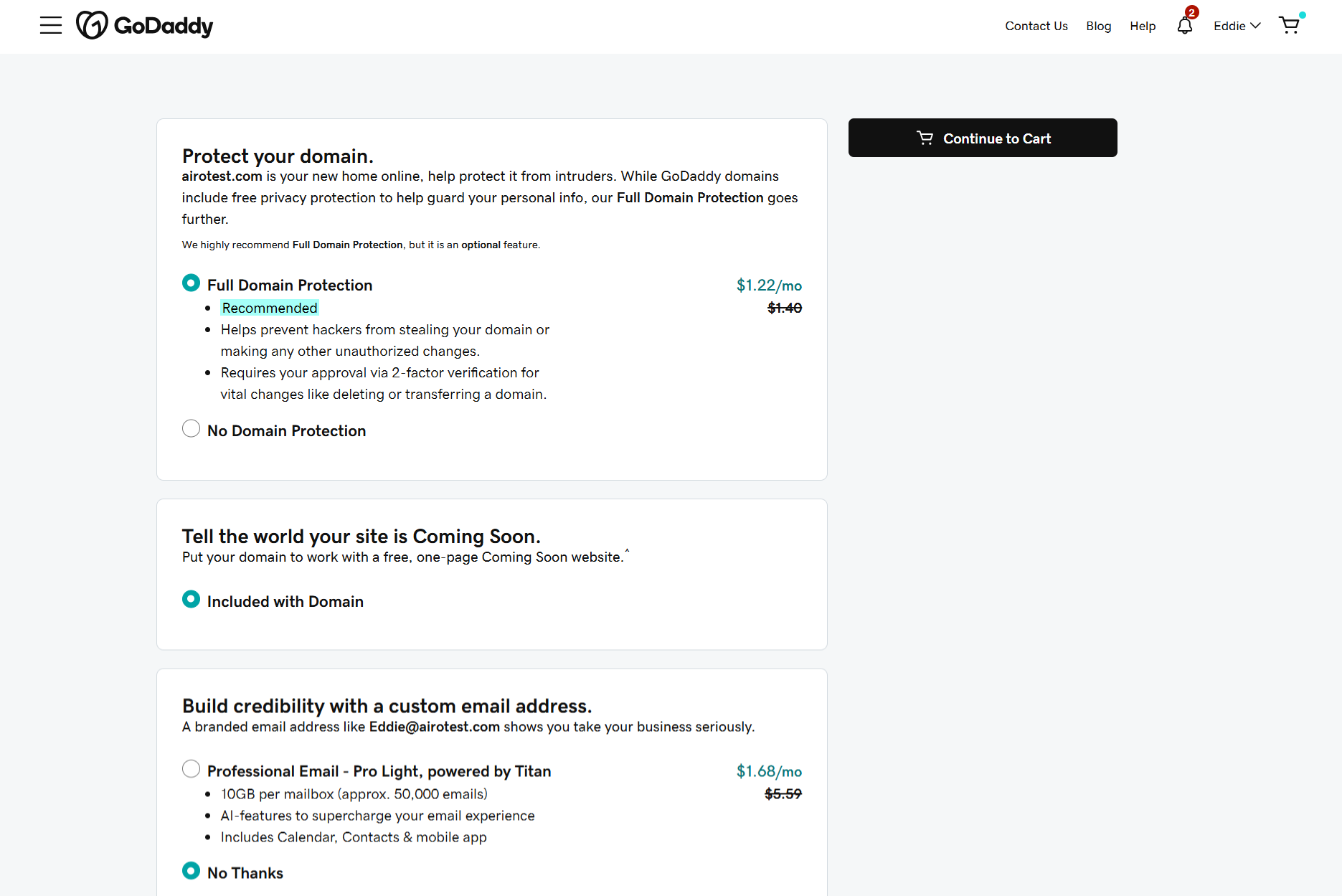Screen dimensions: 1342x896
Task: Click the 10GB per mailbox bullet
Action: click(x=354, y=794)
